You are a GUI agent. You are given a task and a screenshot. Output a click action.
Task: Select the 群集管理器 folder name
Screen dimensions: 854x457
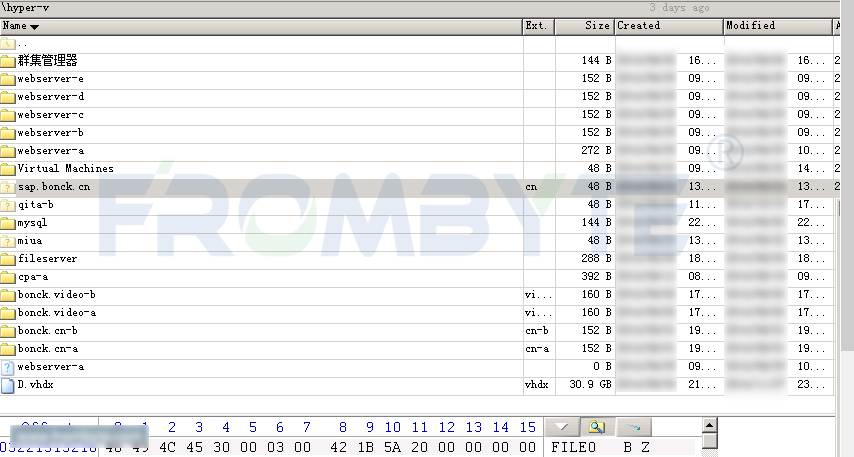pyautogui.click(x=47, y=60)
